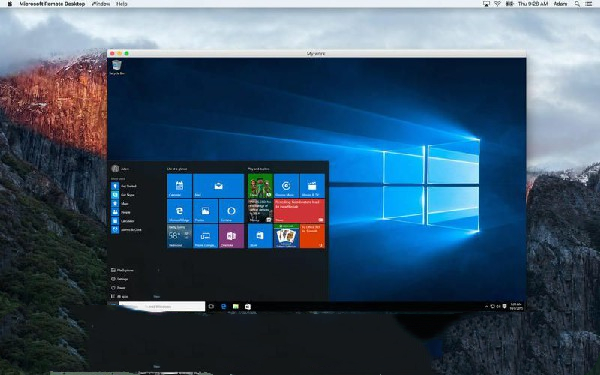
Task: Launch the Microsoft Edge tile
Action: (179, 211)
